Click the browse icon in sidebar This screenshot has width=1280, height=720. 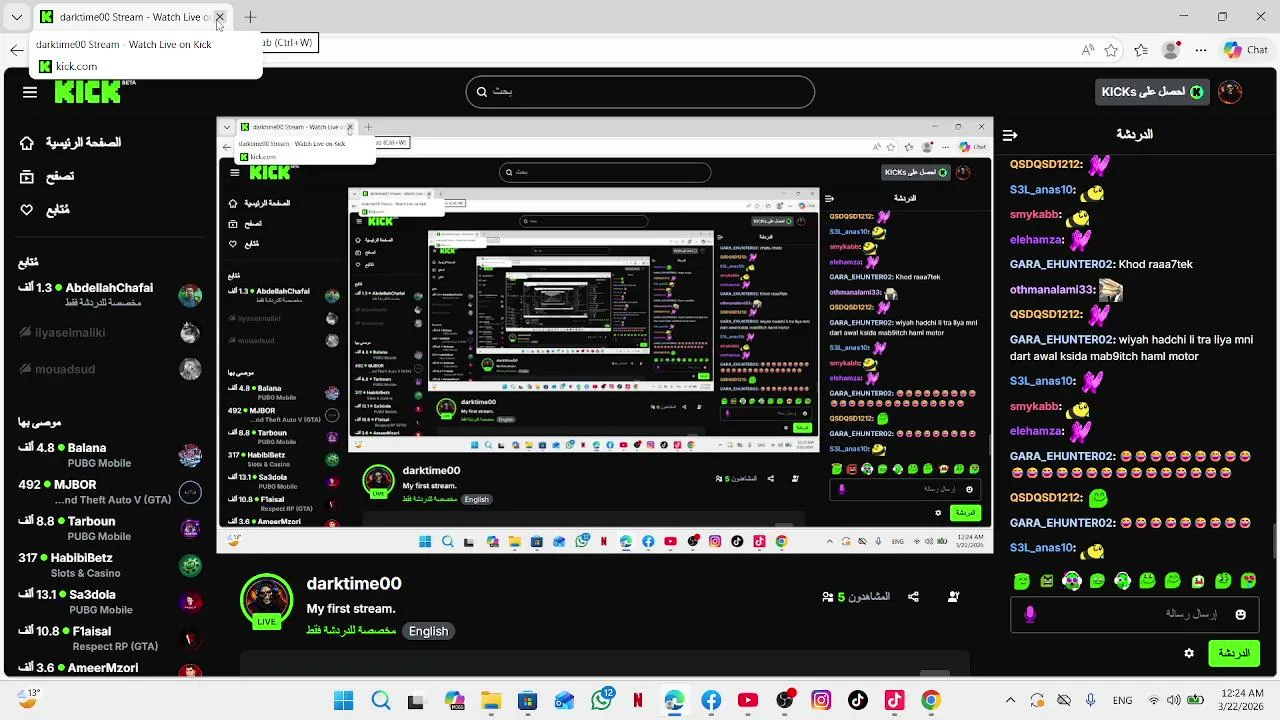pyautogui.click(x=27, y=176)
